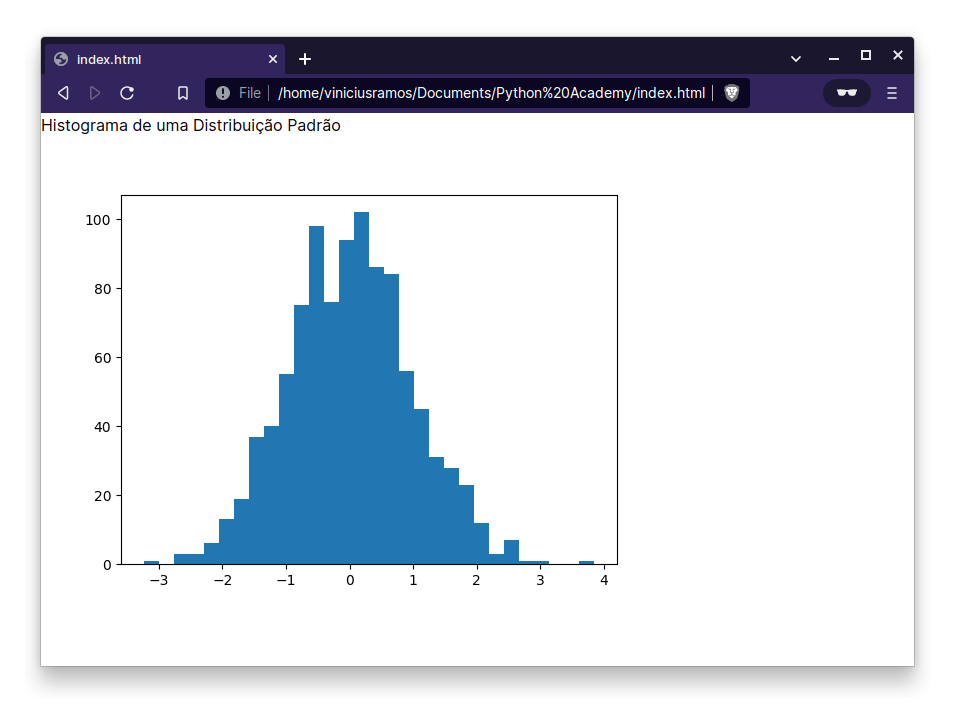
Task: Open a new tab with plus
Action: click(305, 59)
